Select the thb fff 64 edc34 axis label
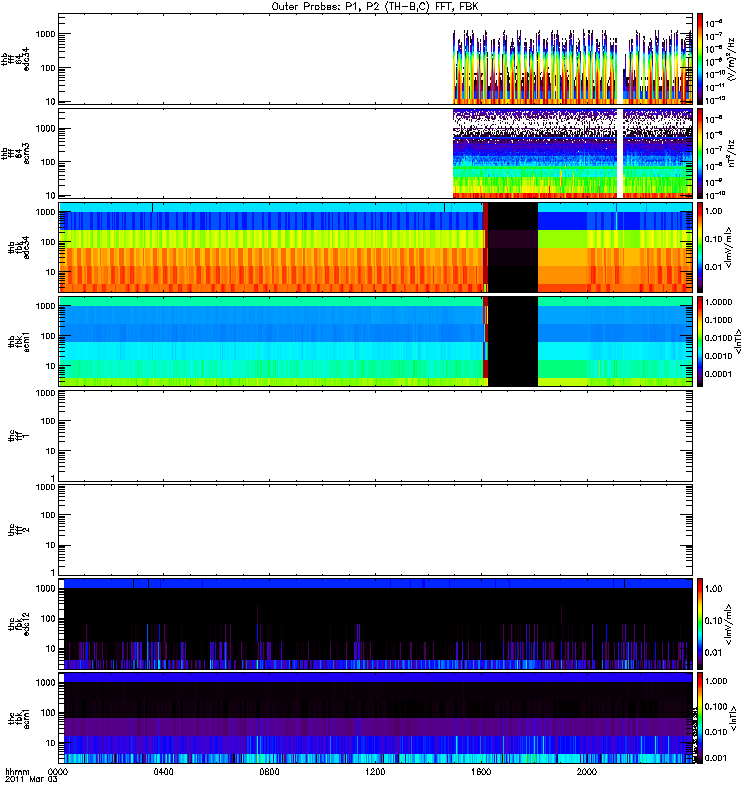This screenshot has height=800, width=750. pos(16,59)
